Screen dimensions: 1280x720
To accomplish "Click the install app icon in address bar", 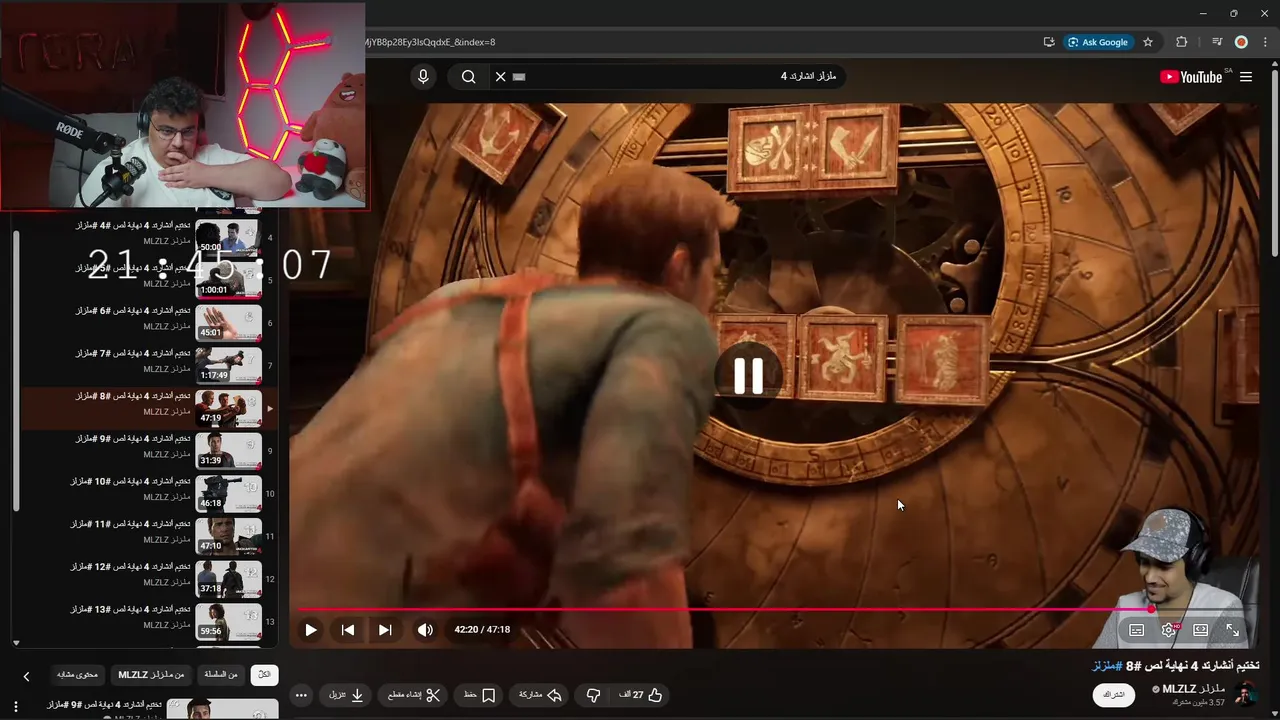I will 1049,42.
